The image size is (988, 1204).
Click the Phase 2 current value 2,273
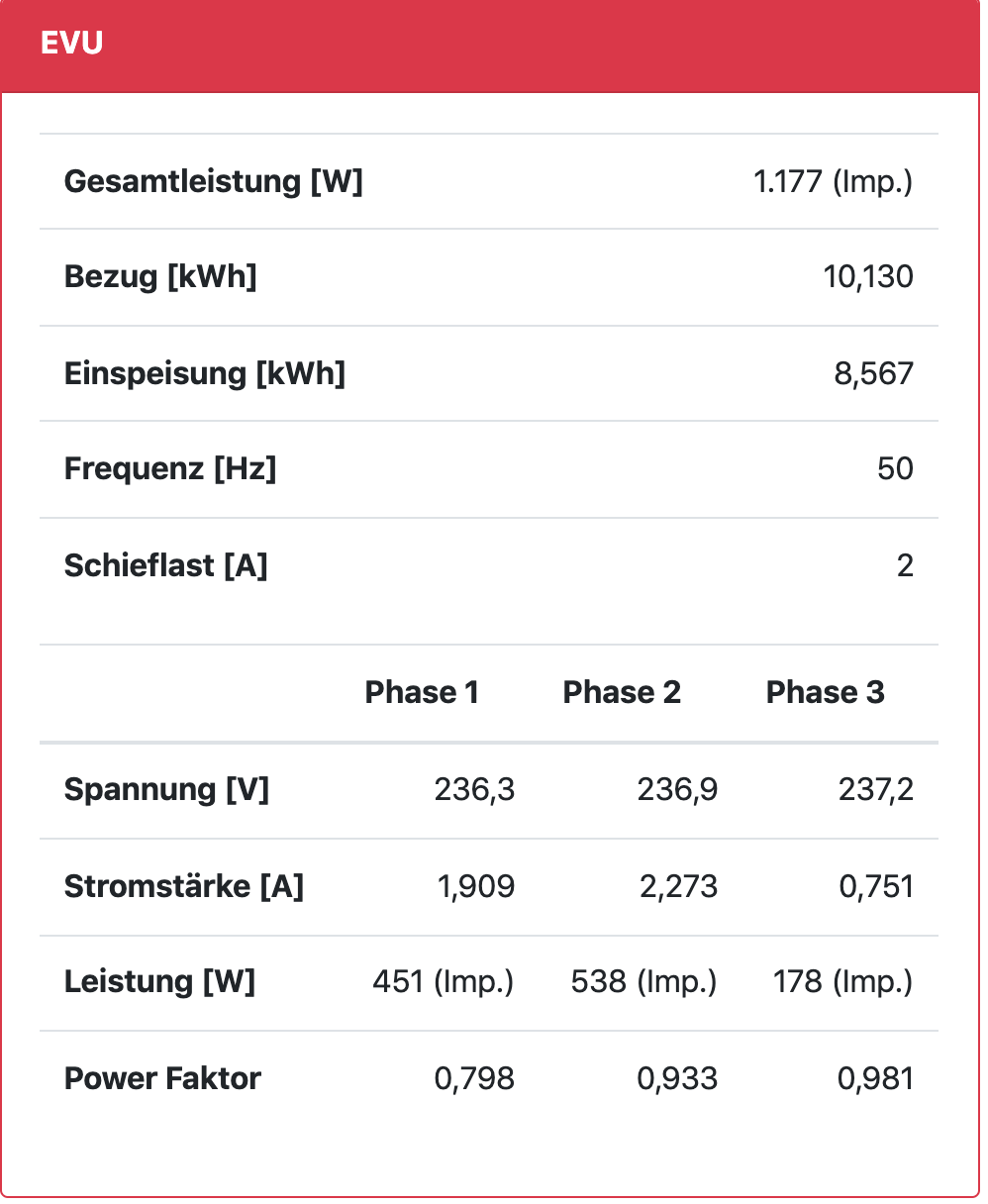pos(678,887)
